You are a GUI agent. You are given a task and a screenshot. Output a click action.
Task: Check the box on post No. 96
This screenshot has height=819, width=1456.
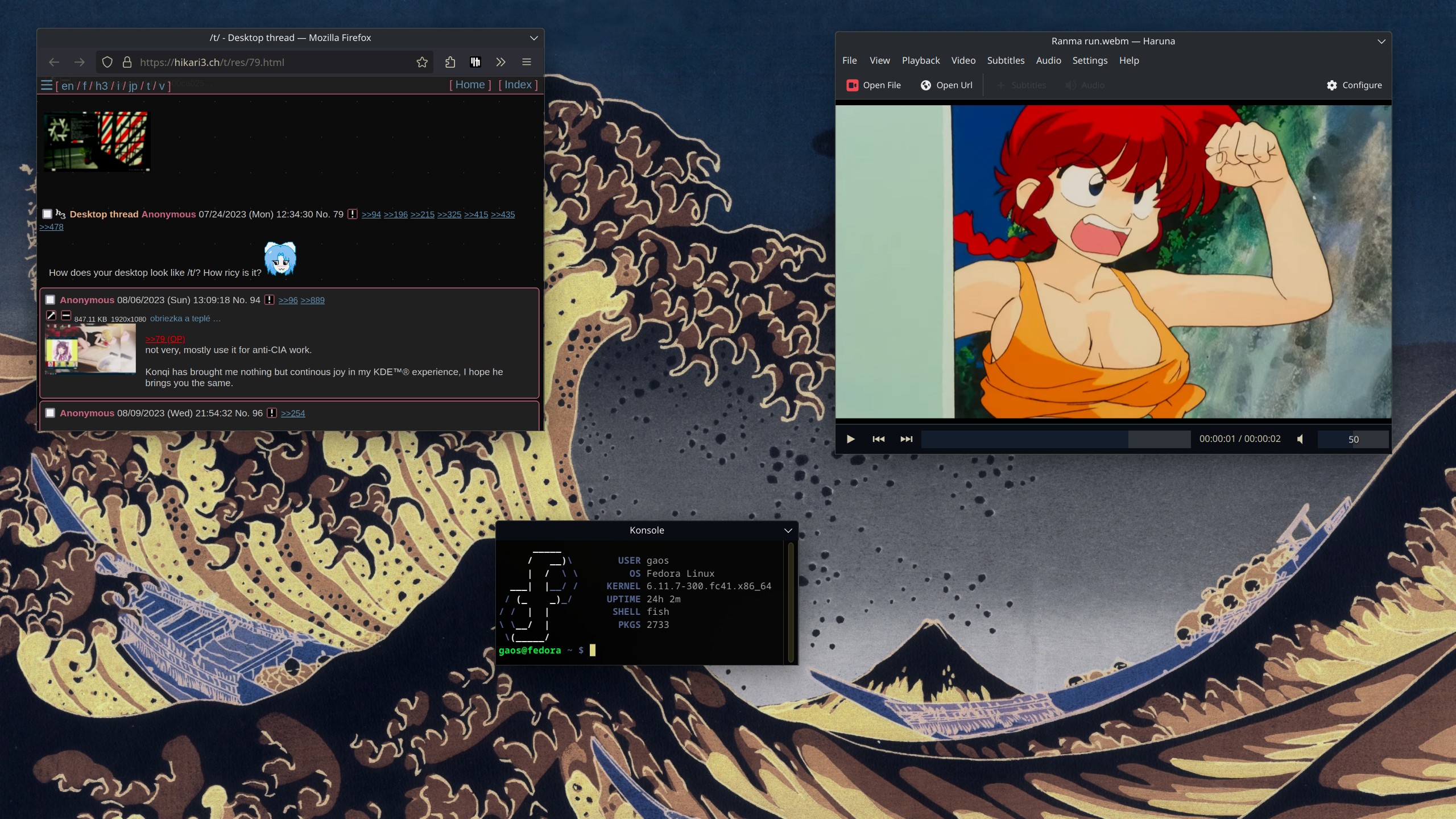[x=50, y=413]
